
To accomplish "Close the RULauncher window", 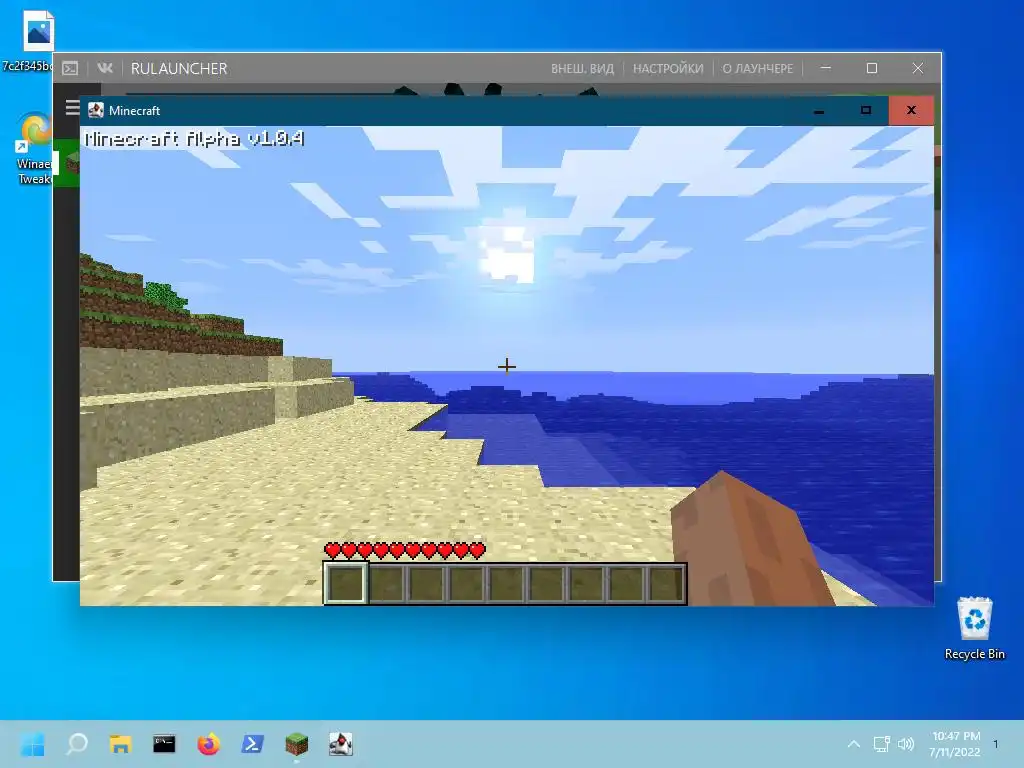I will tap(918, 68).
